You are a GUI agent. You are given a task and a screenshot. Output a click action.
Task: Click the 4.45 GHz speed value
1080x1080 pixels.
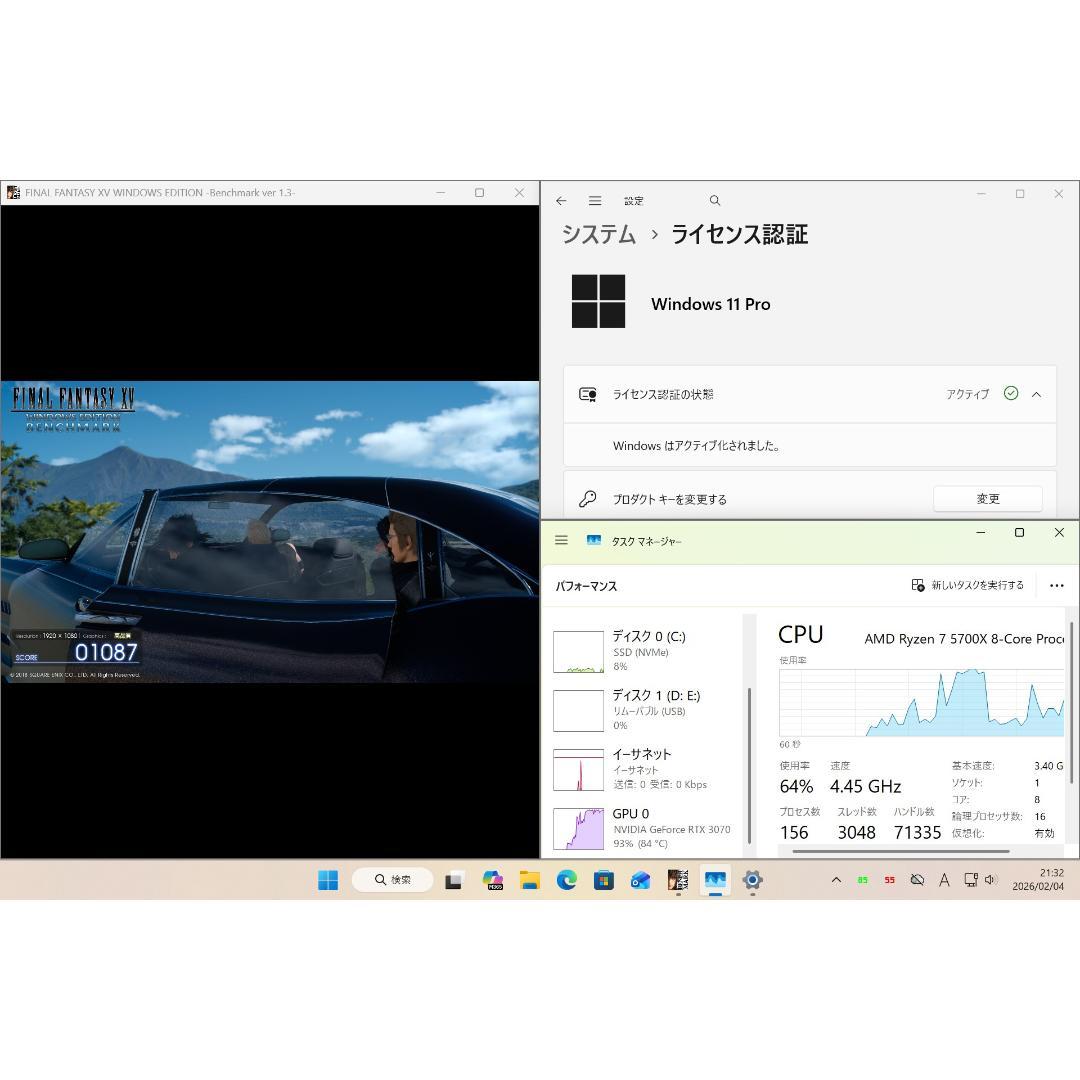(866, 787)
